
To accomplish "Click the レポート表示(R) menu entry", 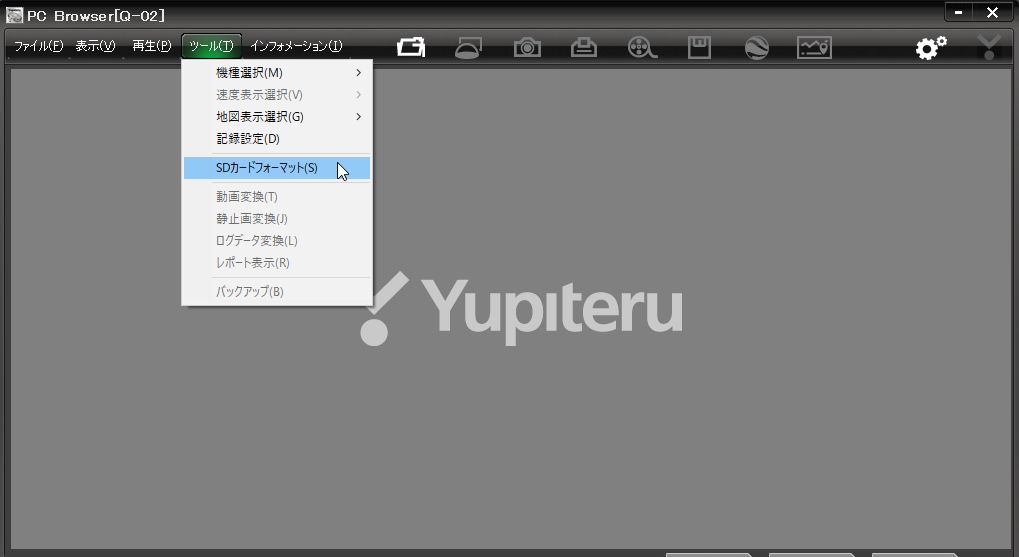I will [277, 263].
